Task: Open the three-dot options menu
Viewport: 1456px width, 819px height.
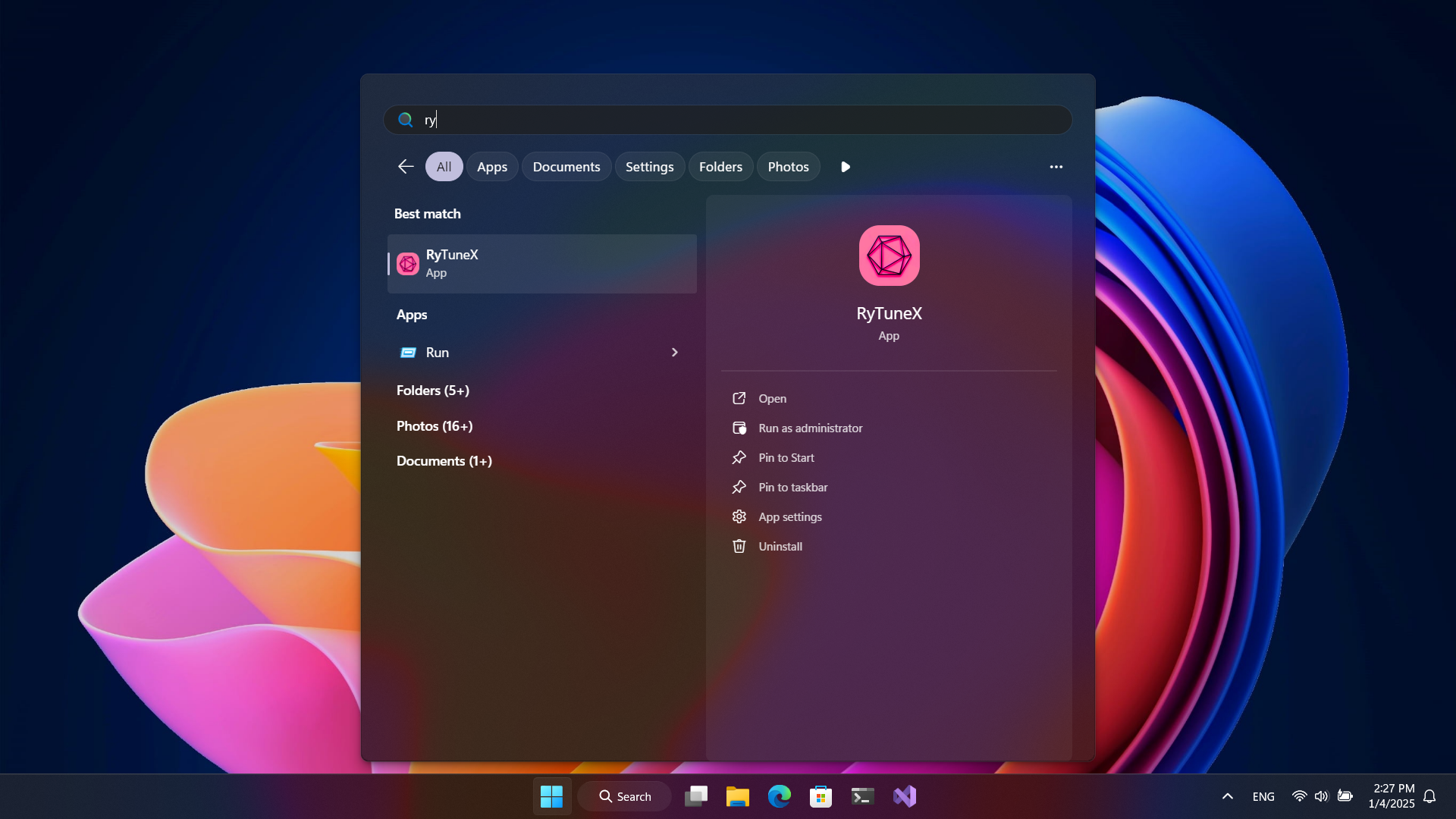Action: (1056, 167)
